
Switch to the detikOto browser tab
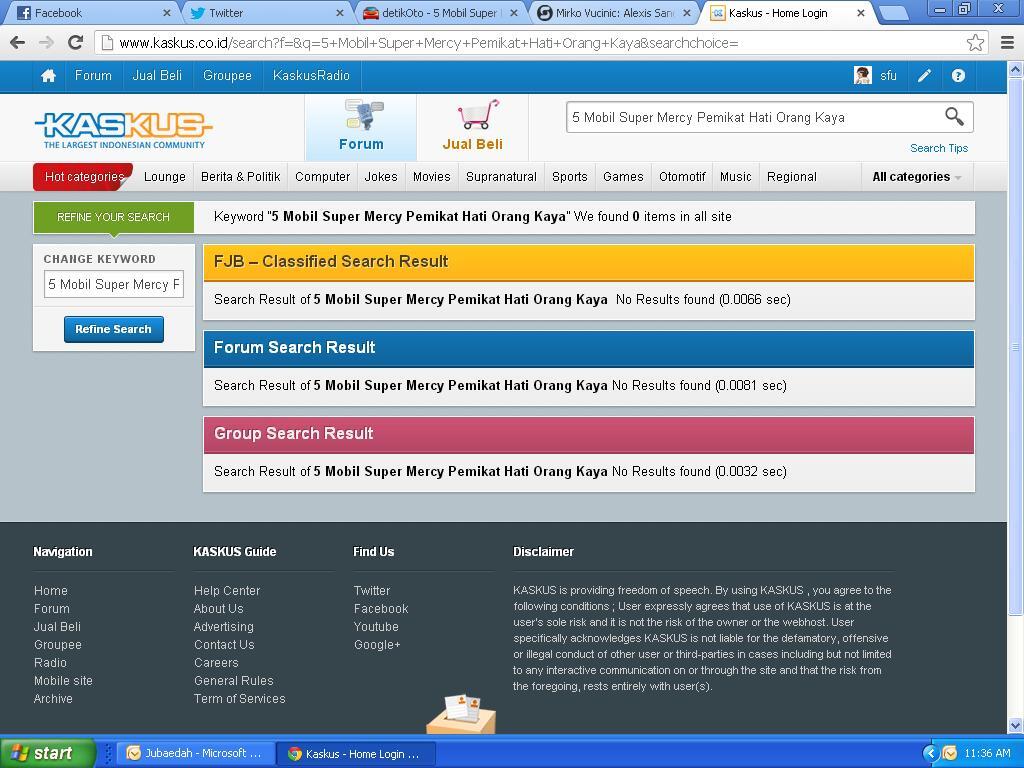coord(439,12)
